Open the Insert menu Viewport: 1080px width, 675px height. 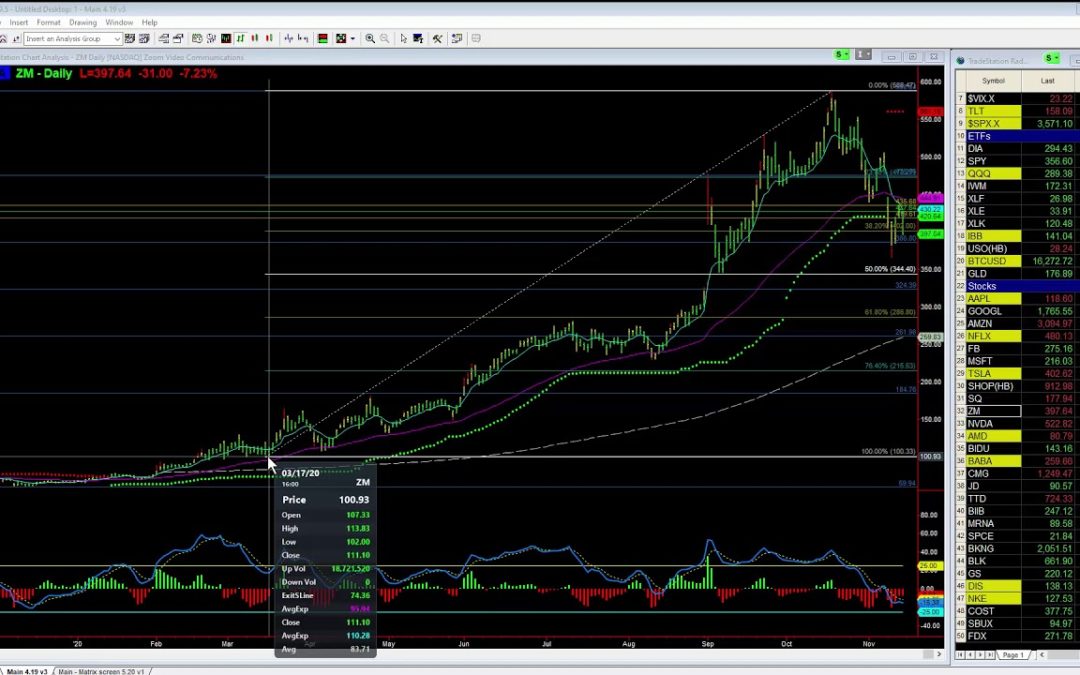(x=19, y=22)
